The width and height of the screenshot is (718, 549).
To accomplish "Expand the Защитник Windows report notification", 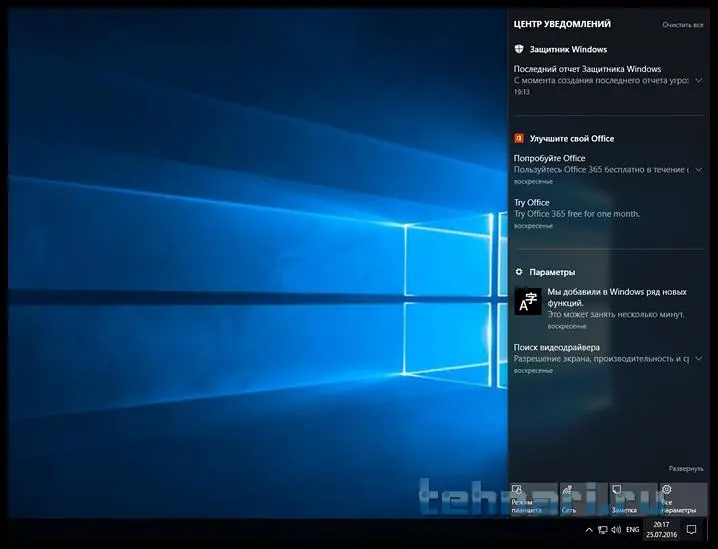I will [x=699, y=81].
